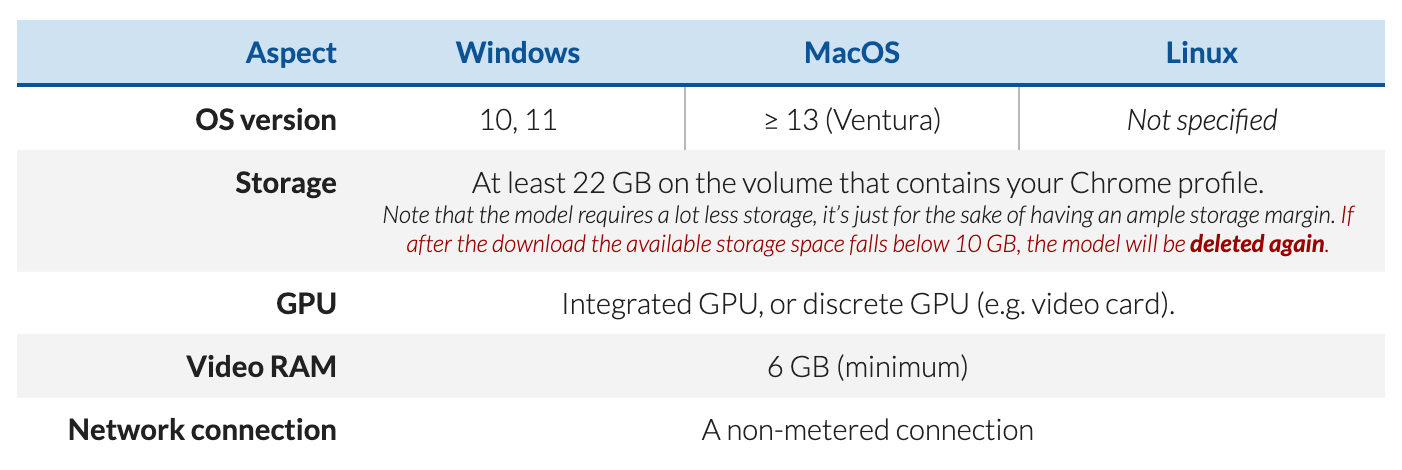
Task: Select the Storage row label
Action: 286,183
